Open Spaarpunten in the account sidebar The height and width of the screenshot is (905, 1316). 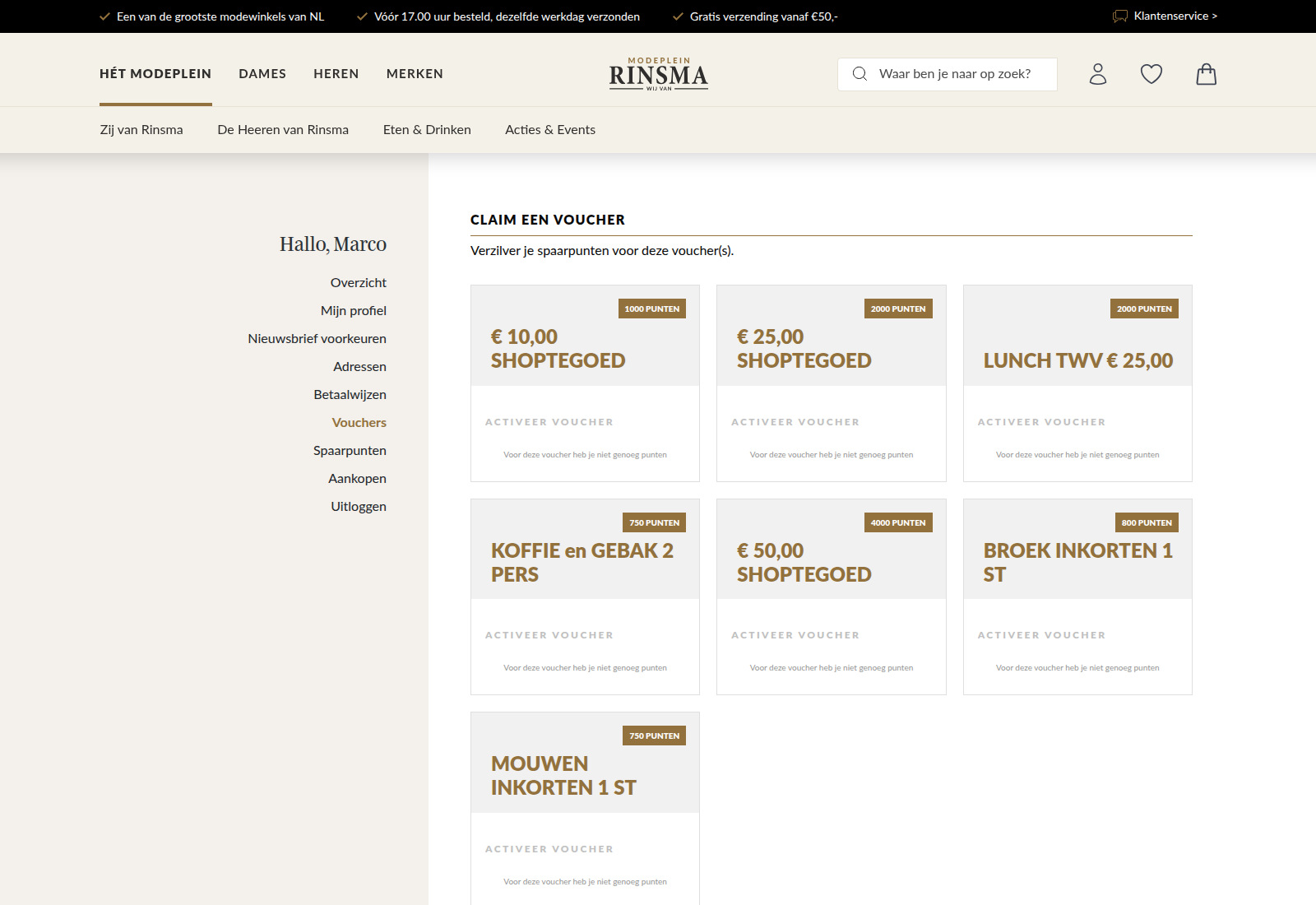pos(350,451)
